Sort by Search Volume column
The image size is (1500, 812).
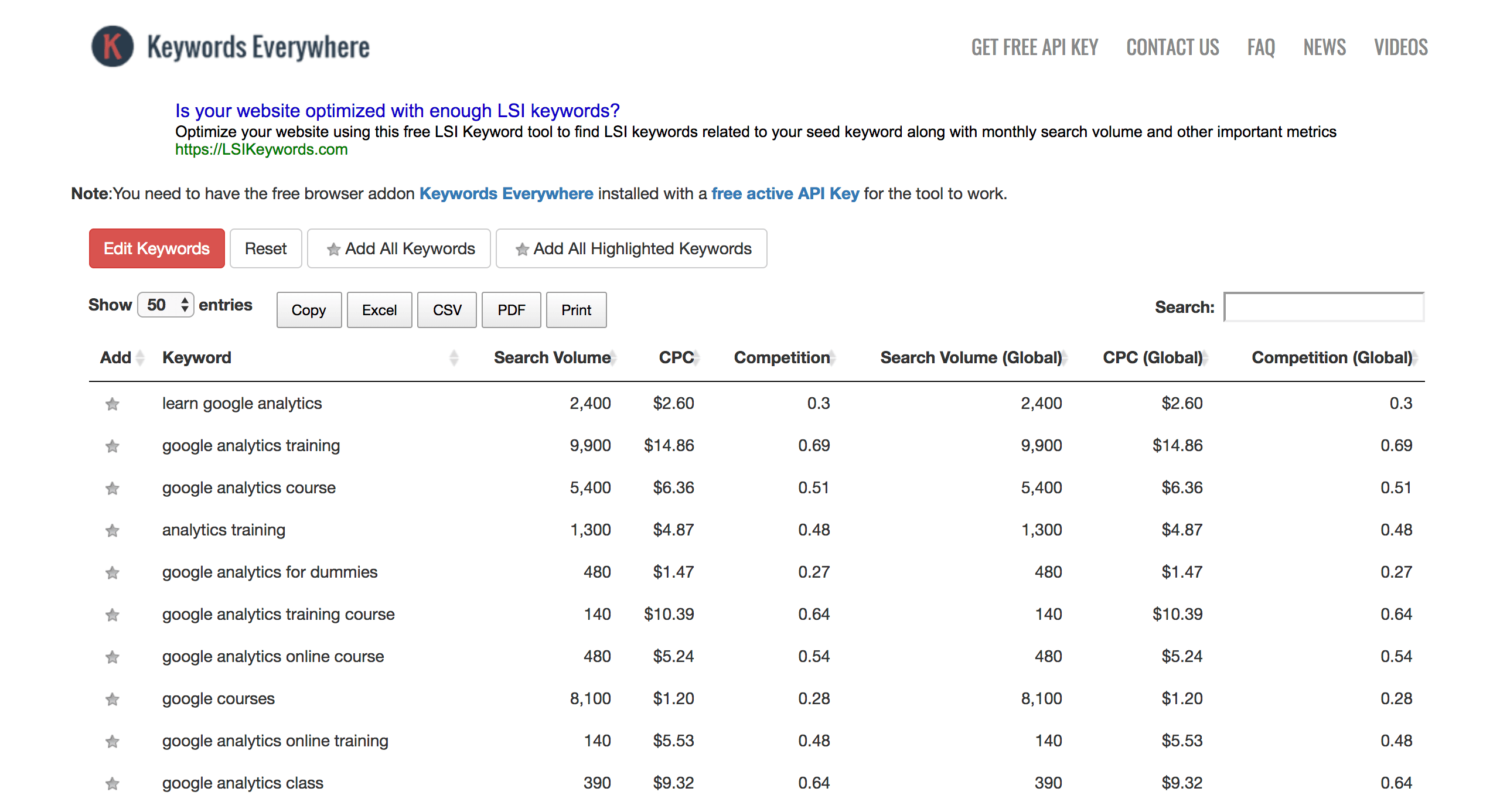554,357
